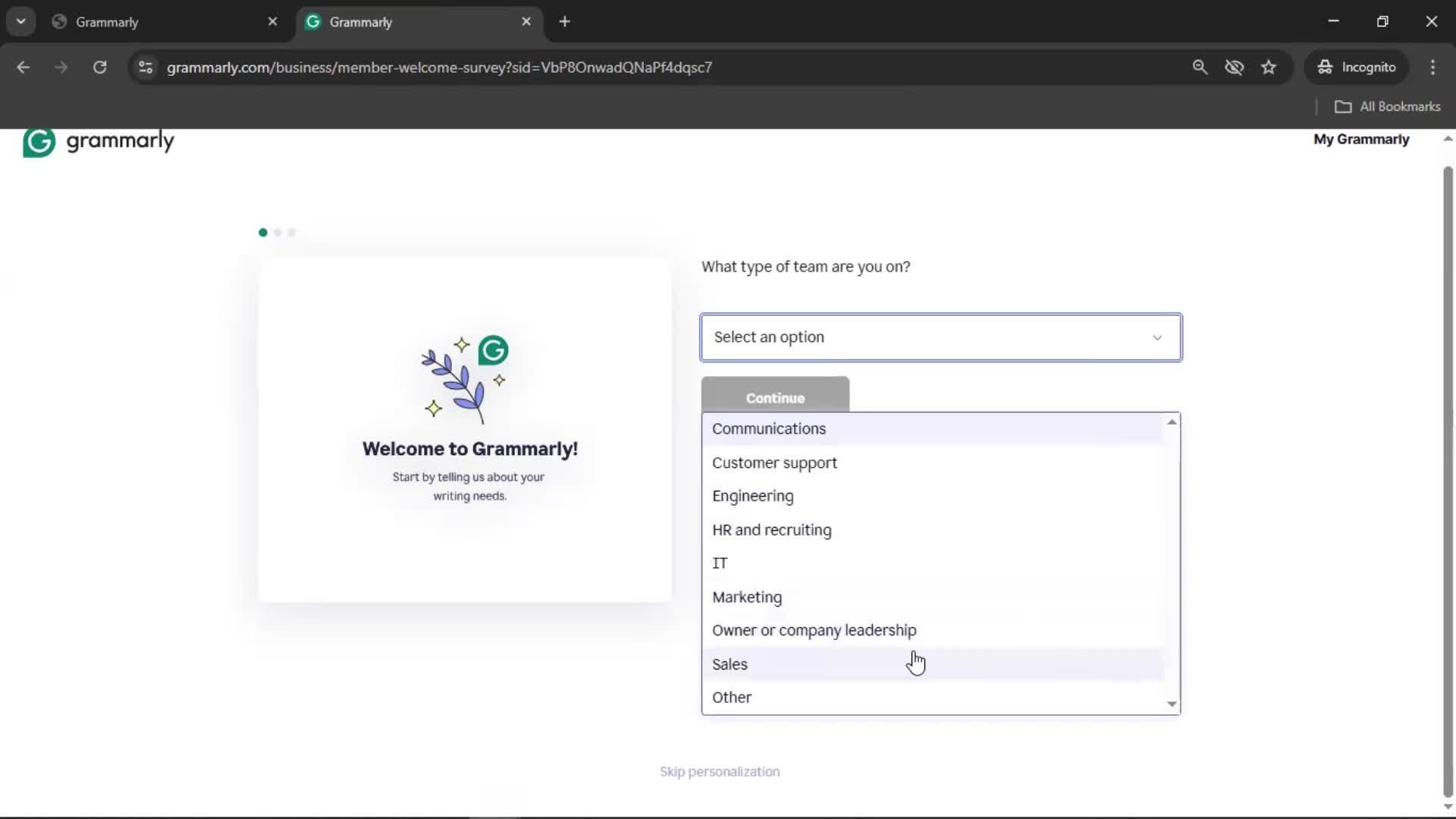The height and width of the screenshot is (819, 1456).
Task: Open new tab with plus icon
Action: (x=564, y=21)
